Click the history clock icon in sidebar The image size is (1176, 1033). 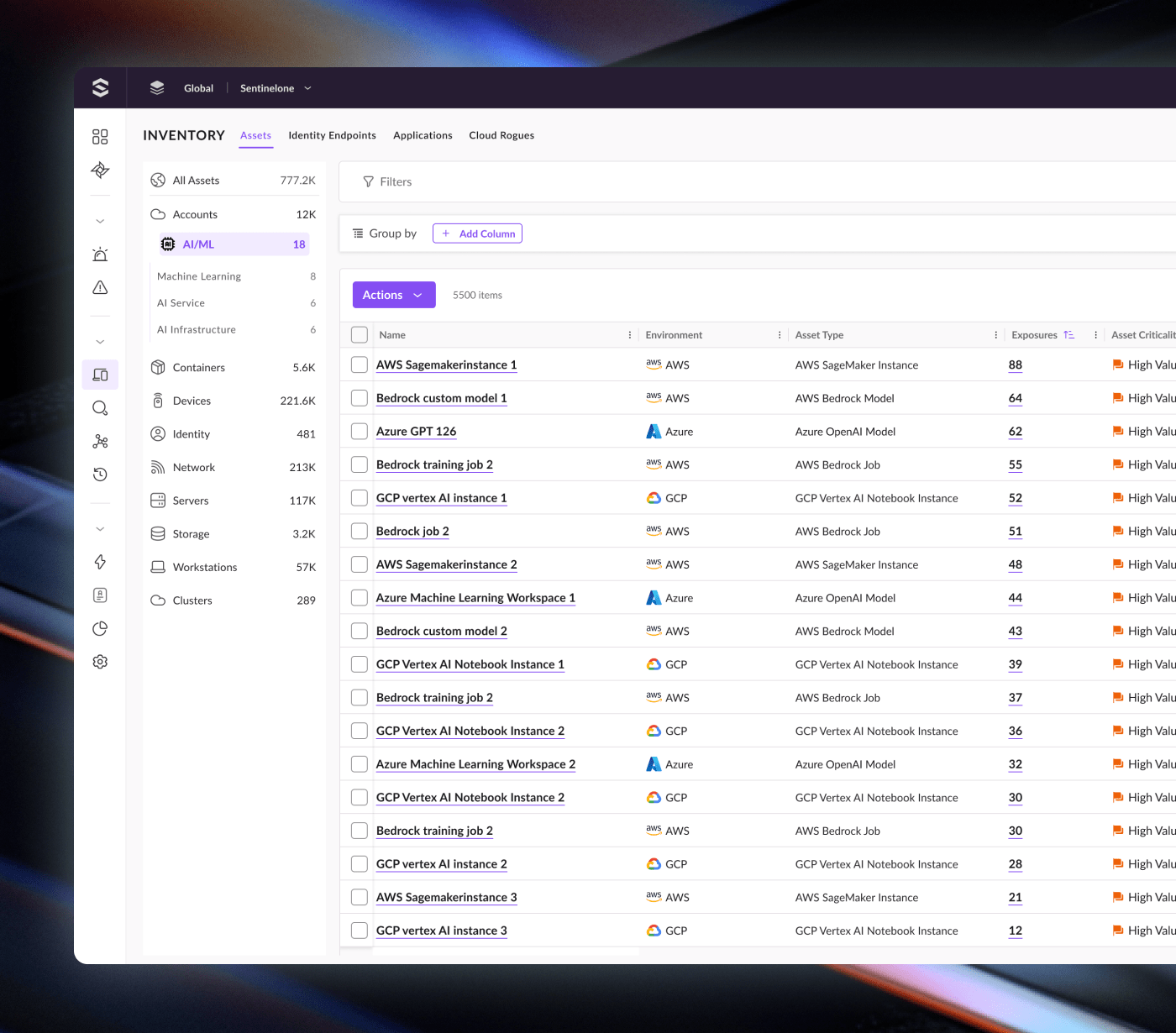point(100,475)
